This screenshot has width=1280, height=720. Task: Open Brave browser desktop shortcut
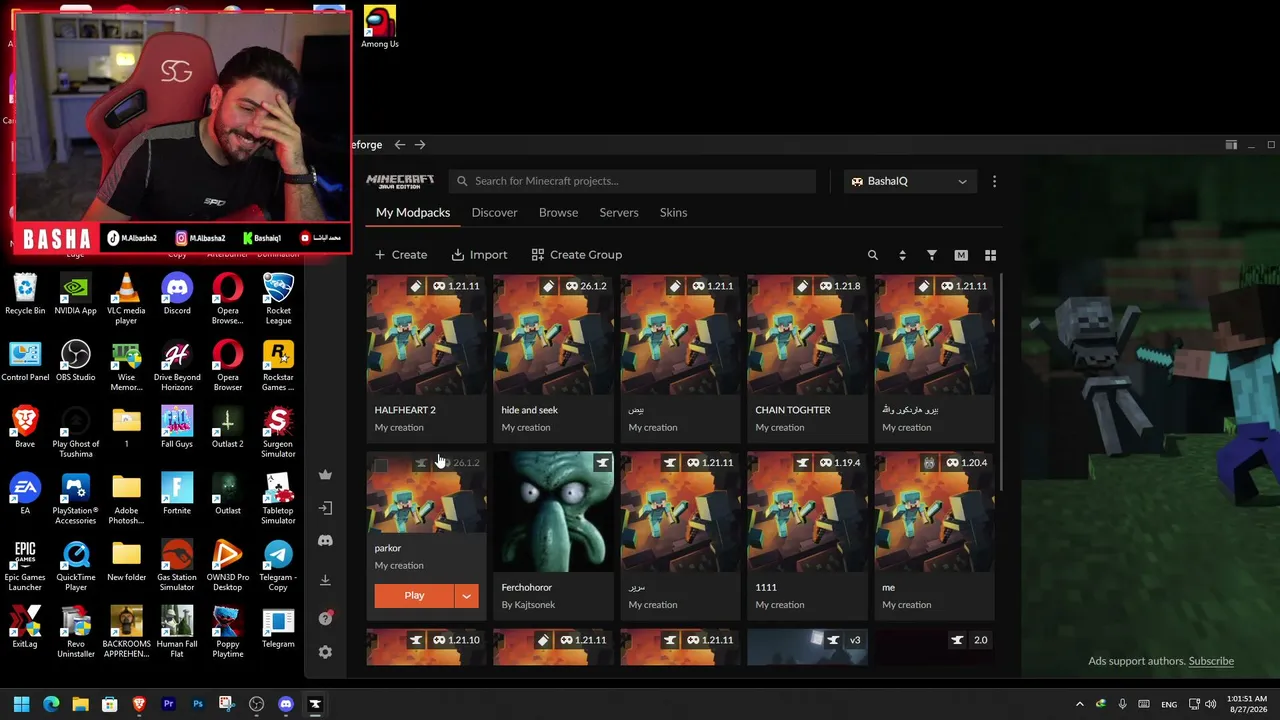click(25, 427)
